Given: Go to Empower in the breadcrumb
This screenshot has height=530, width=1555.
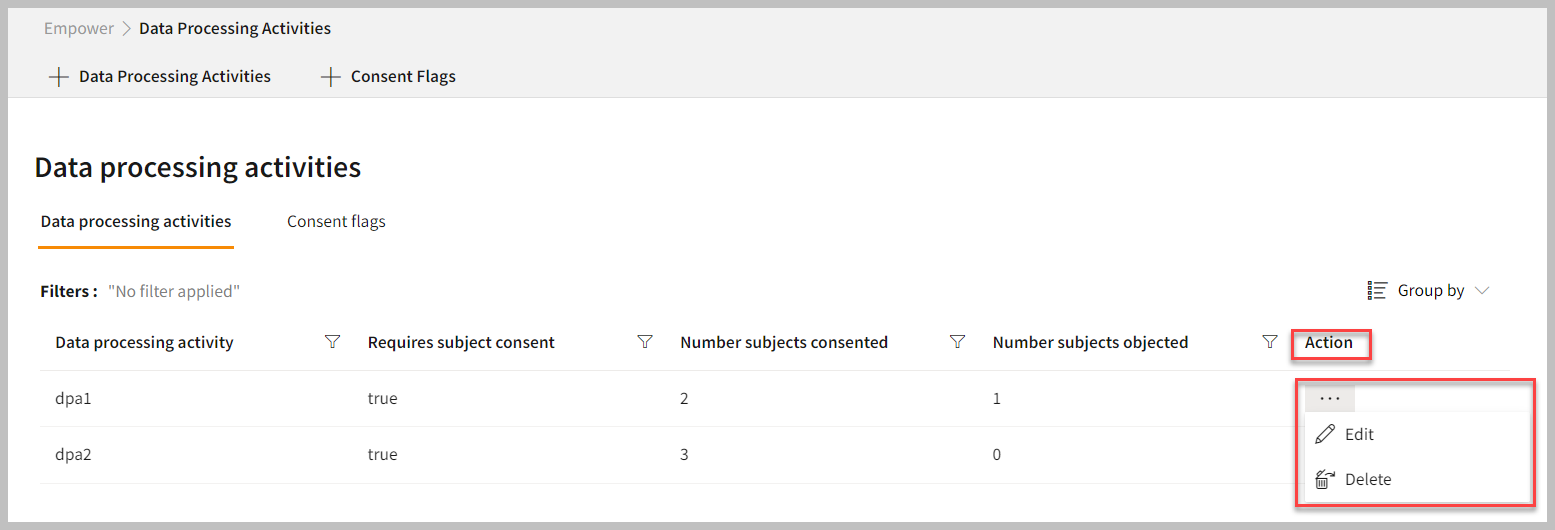Looking at the screenshot, I should (x=79, y=28).
